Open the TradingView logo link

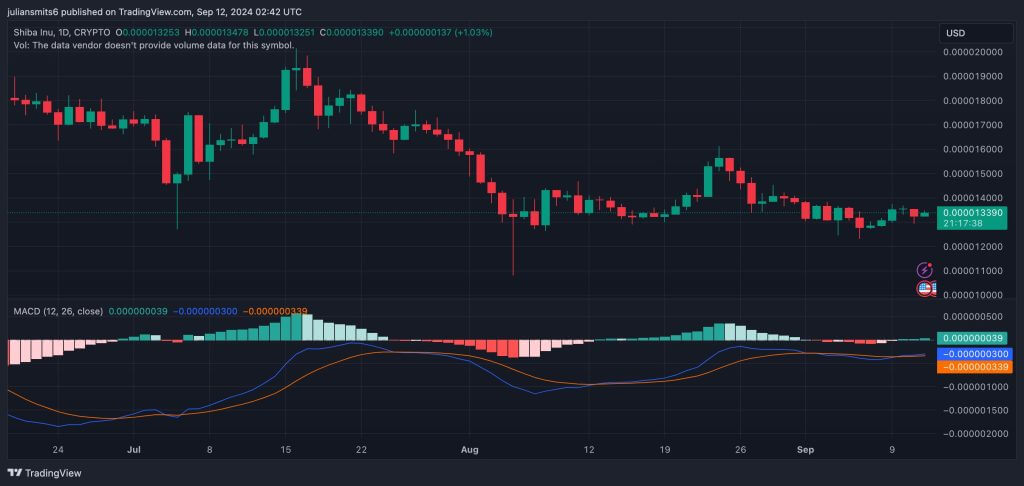tap(44, 473)
